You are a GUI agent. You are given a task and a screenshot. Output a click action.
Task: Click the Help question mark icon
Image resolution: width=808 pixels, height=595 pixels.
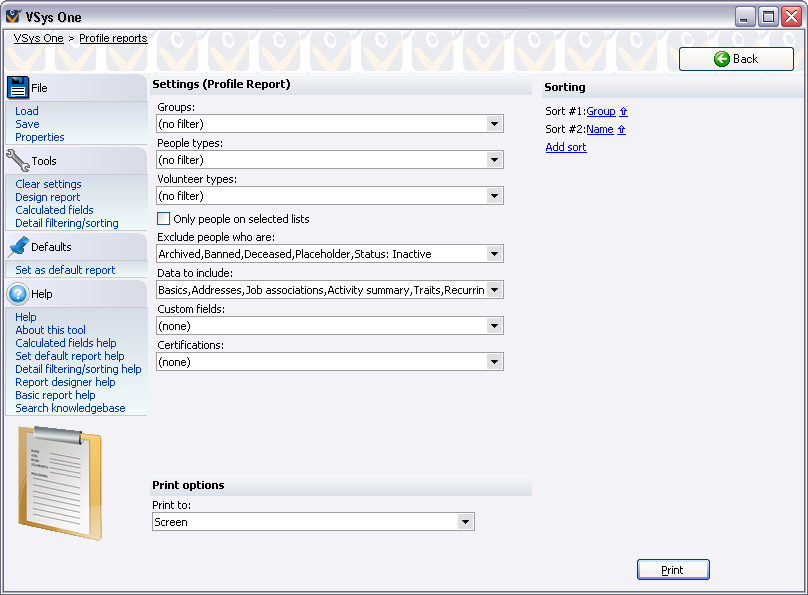(x=18, y=294)
